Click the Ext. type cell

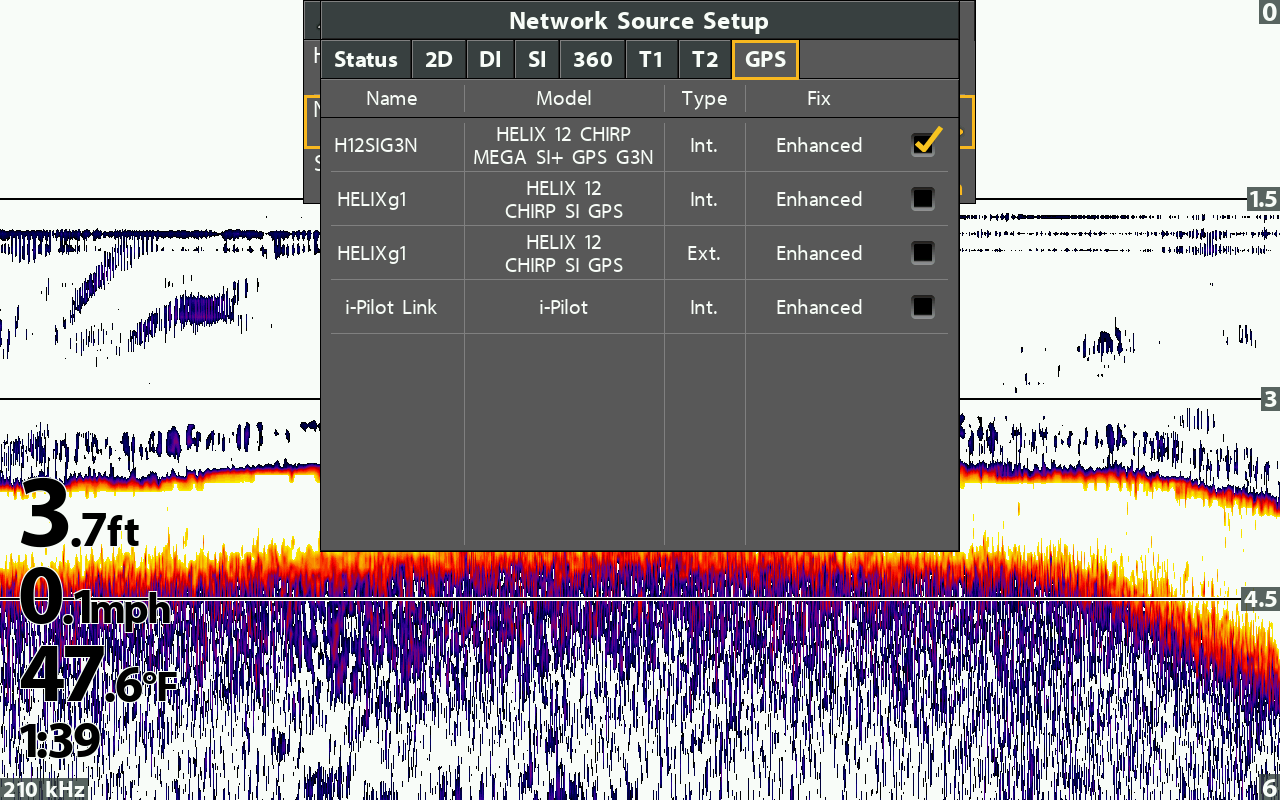pos(704,253)
